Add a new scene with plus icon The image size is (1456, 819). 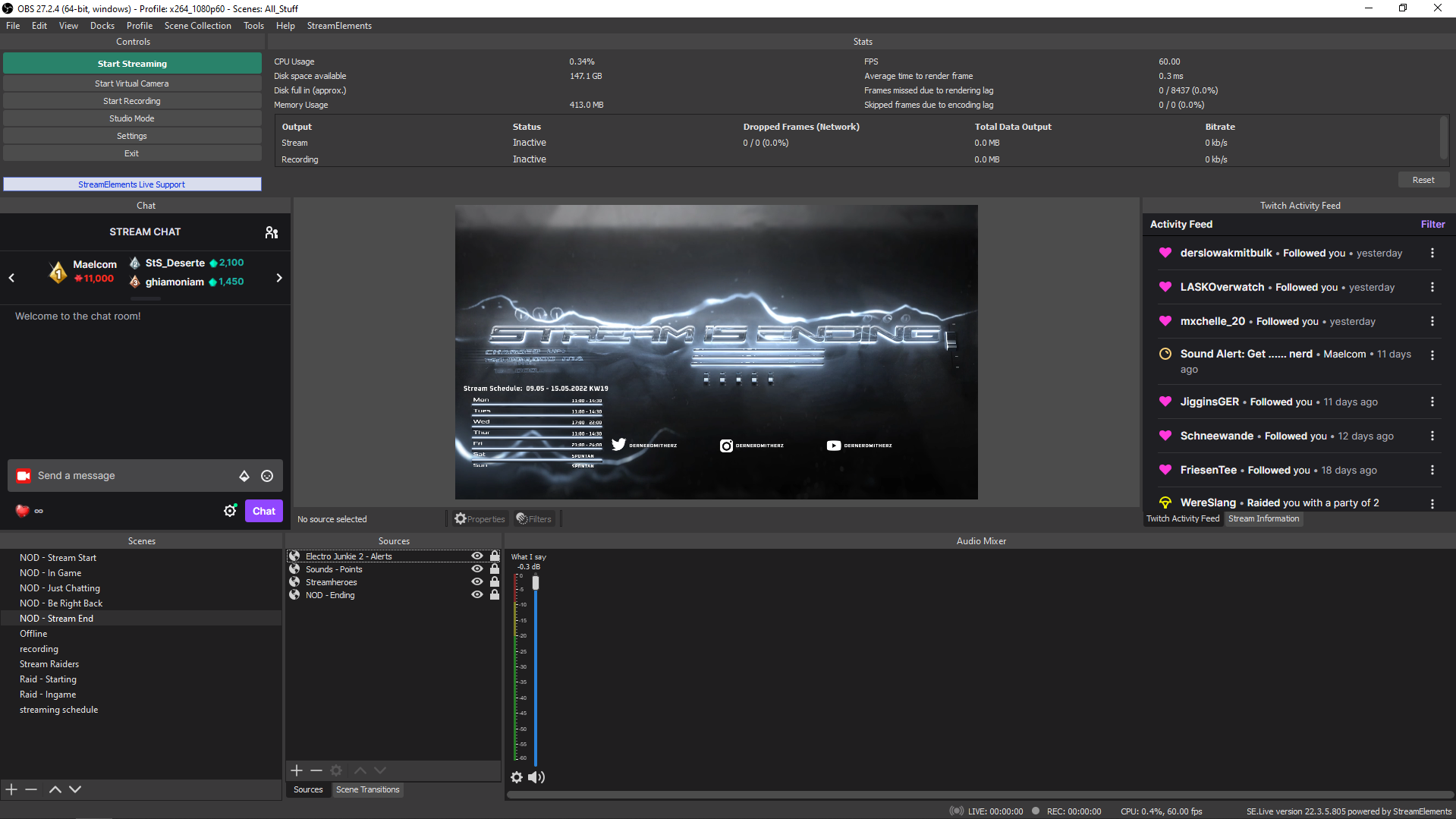(11, 789)
